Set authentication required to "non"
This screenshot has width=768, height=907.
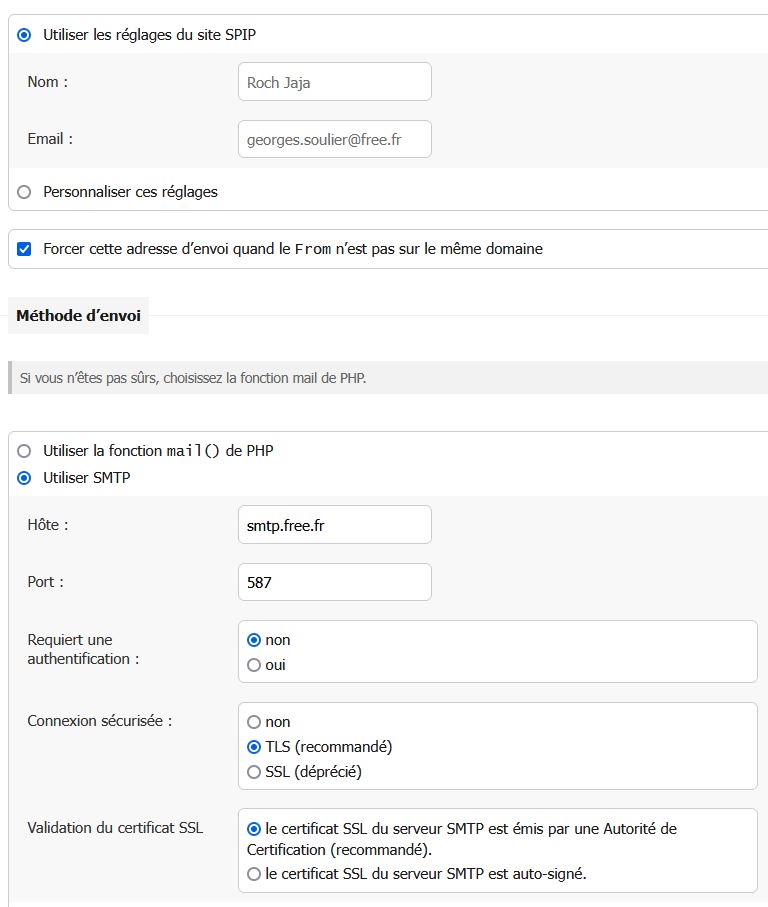point(254,640)
